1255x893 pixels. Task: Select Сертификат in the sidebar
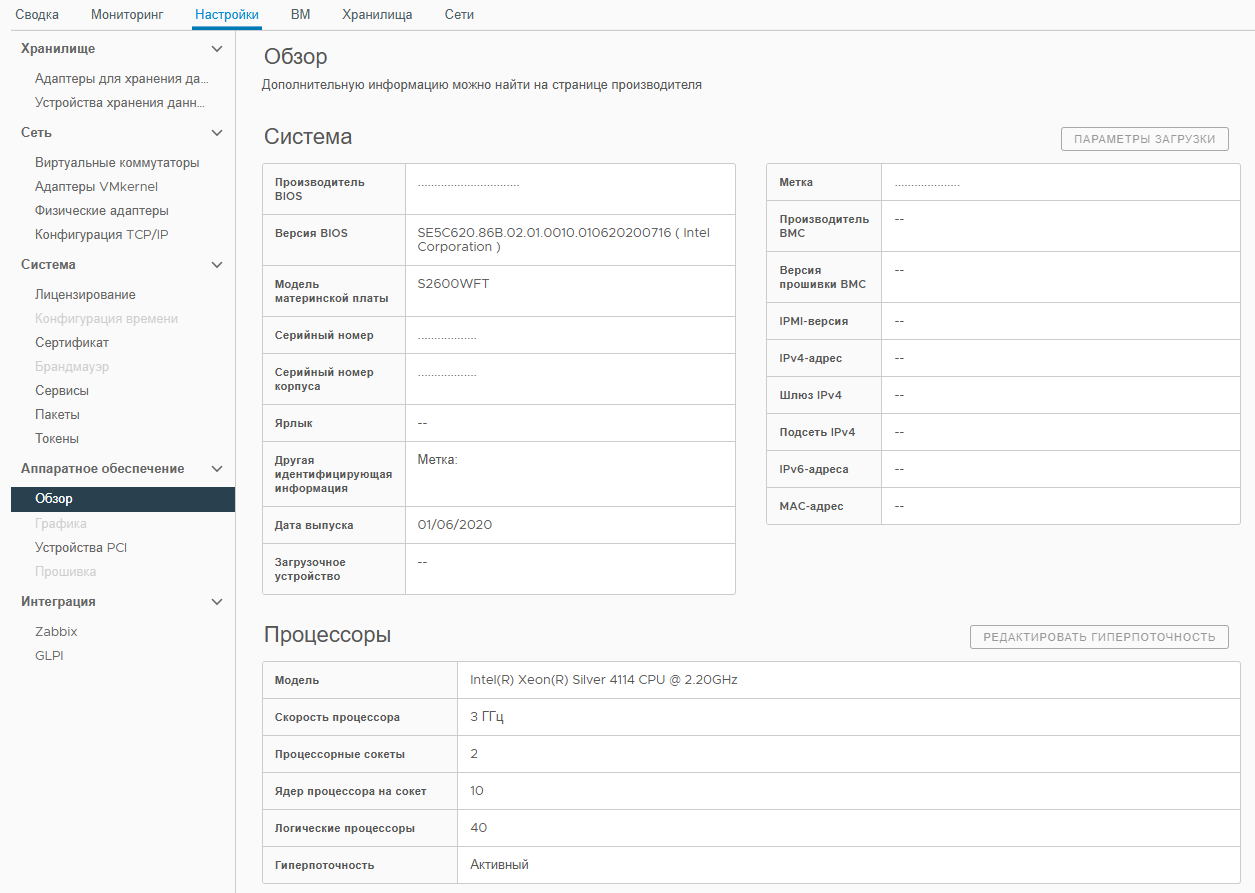72,343
